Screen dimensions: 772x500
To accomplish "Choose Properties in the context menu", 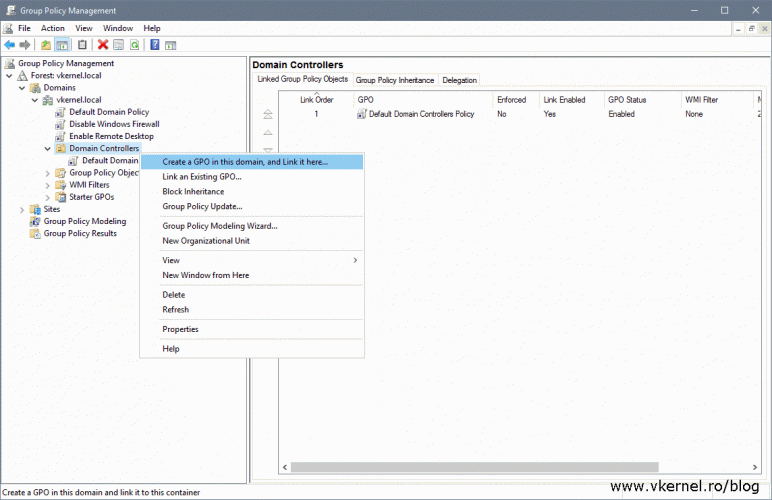I will (252, 329).
